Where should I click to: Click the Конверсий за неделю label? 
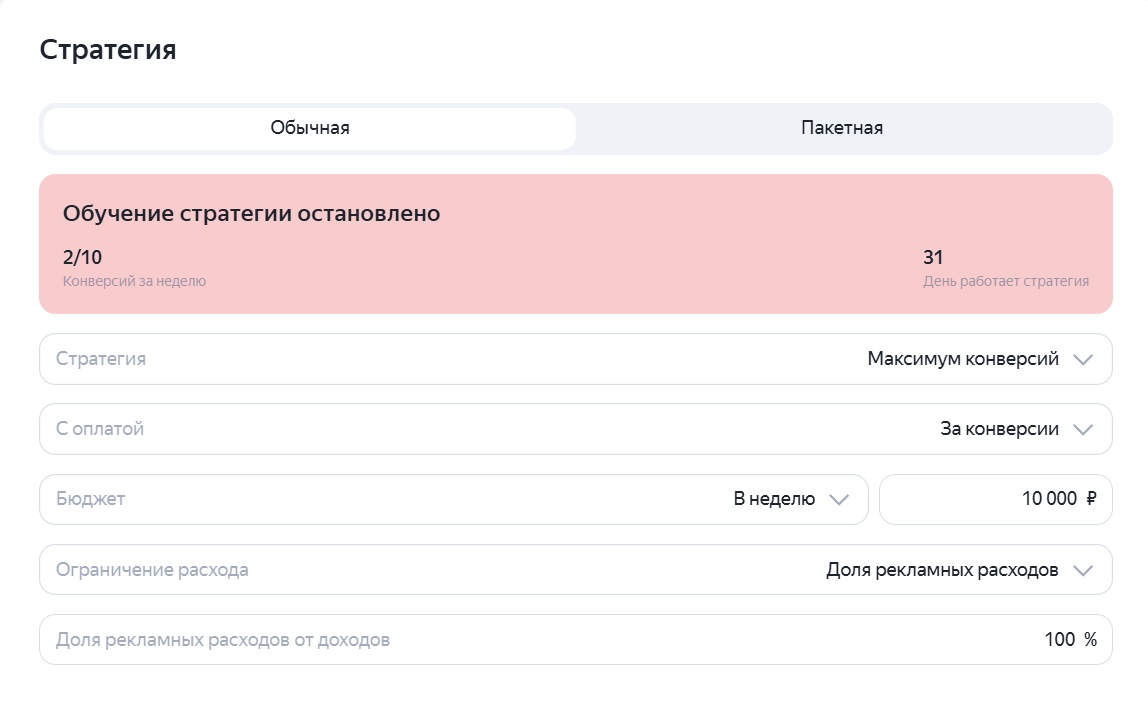click(x=134, y=281)
